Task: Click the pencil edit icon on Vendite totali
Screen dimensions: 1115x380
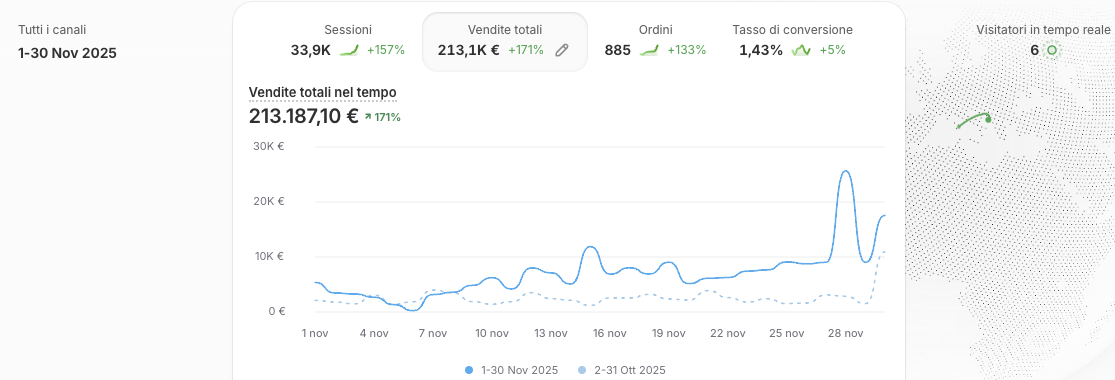Action: pyautogui.click(x=562, y=50)
